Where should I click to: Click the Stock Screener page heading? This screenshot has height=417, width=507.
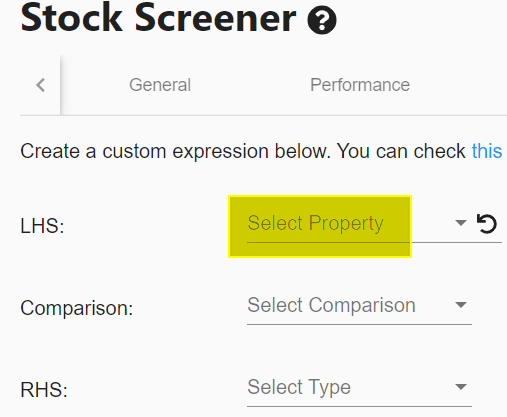[x=158, y=17]
